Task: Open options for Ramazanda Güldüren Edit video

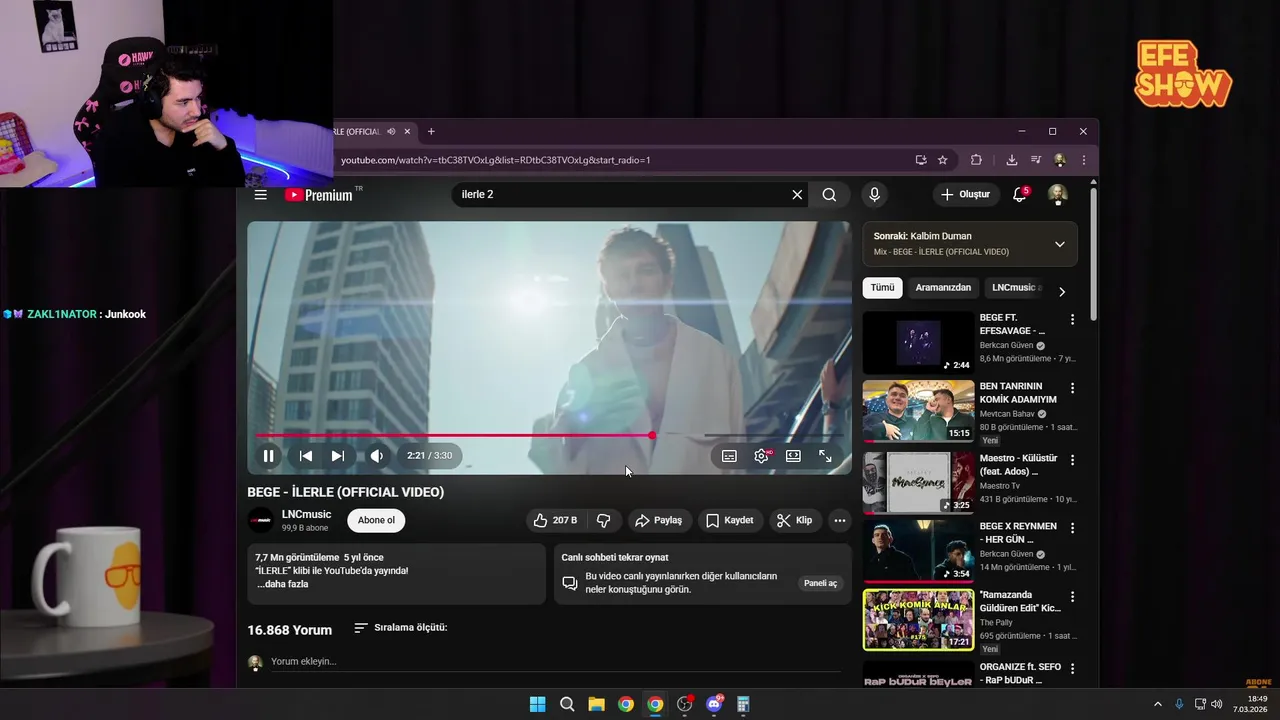Action: pos(1072,597)
